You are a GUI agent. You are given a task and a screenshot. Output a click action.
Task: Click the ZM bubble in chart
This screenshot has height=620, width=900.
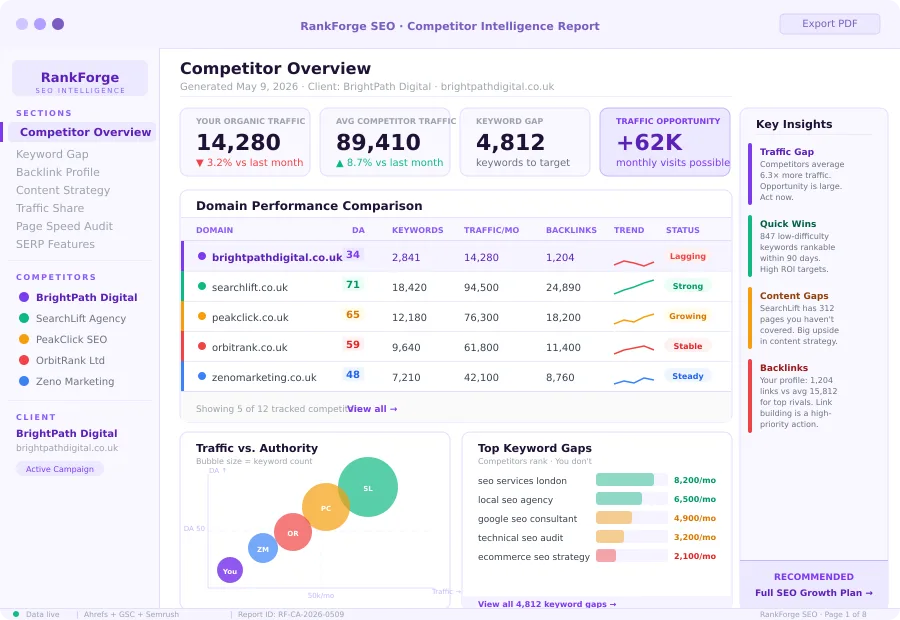point(263,548)
